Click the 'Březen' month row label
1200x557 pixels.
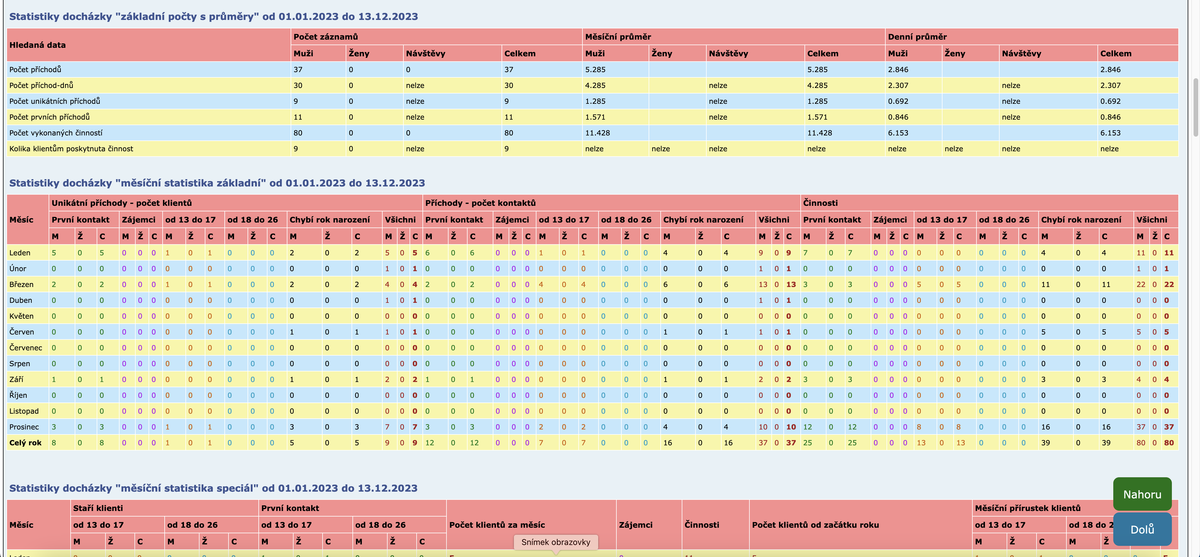point(23,285)
